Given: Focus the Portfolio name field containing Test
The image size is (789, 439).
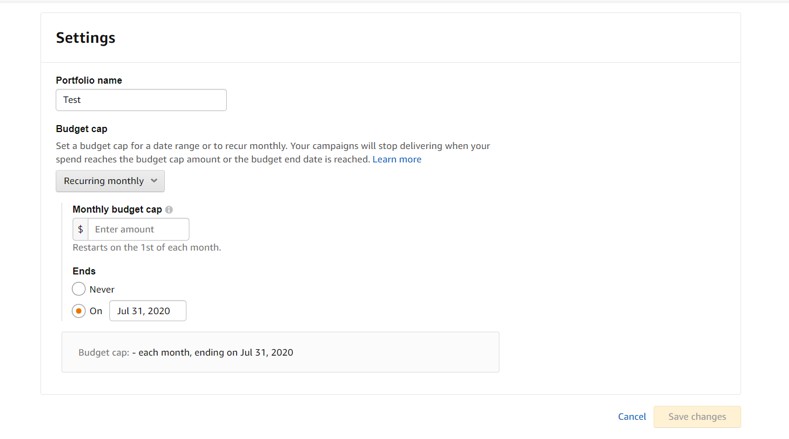Looking at the screenshot, I should pyautogui.click(x=141, y=100).
